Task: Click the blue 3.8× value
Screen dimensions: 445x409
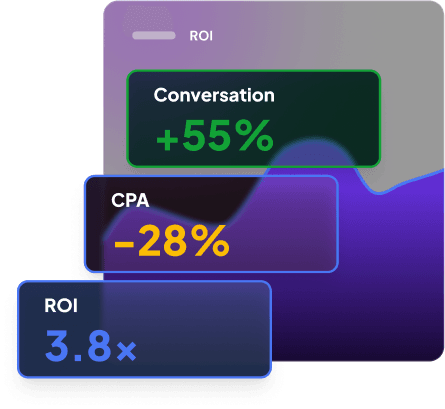Action: pos(91,346)
